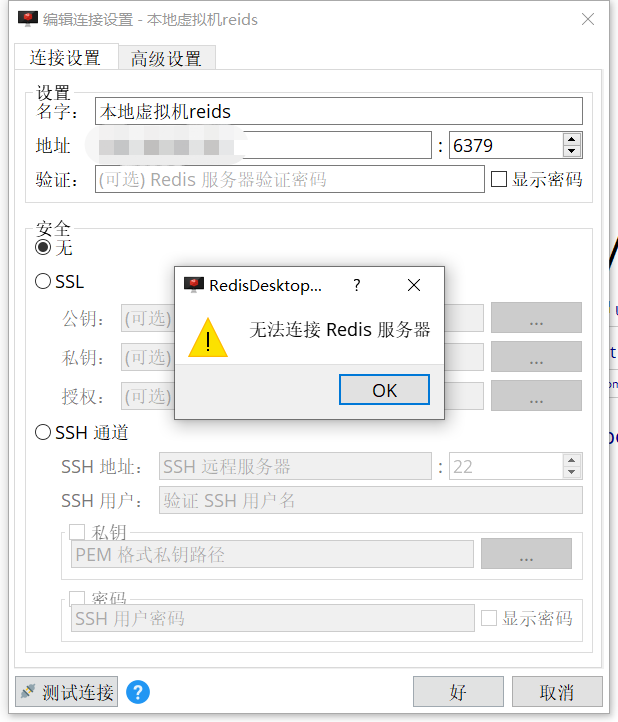Image resolution: width=618 pixels, height=722 pixels.
Task: Click the 名字 connection name field
Action: tap(339, 111)
